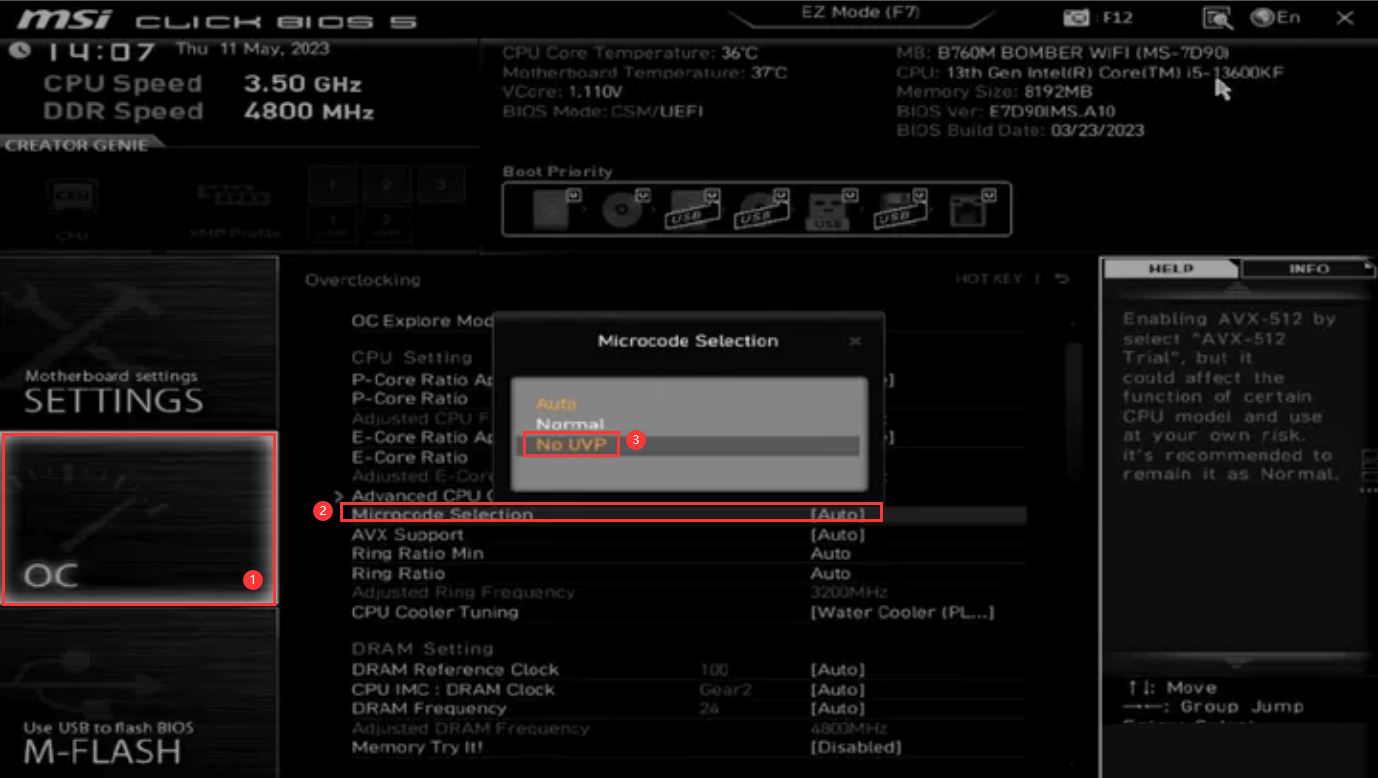Change language via the En globe icon
Image resolution: width=1378 pixels, height=778 pixels.
coord(1276,18)
